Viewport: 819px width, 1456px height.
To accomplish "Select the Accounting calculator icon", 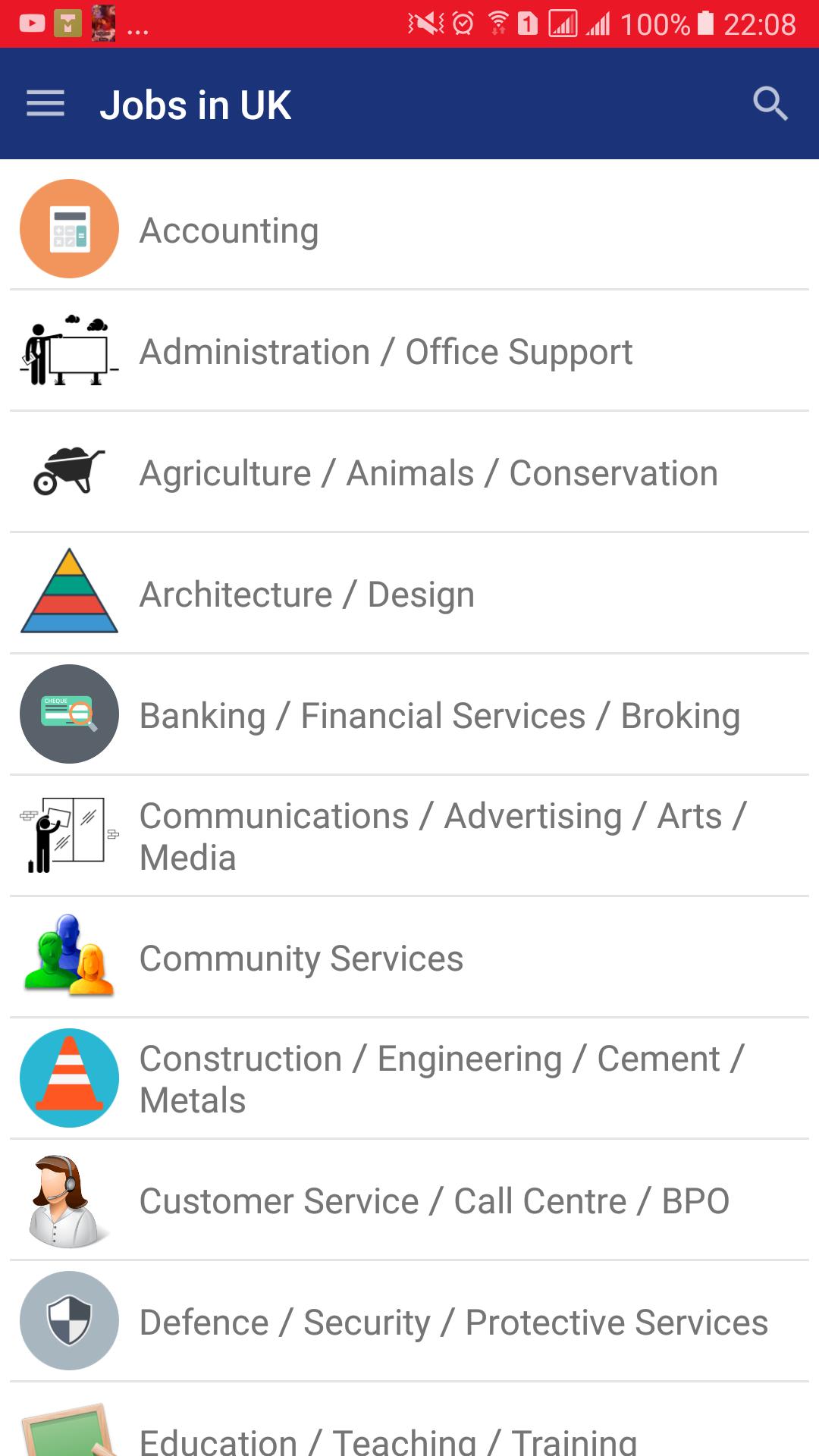I will [69, 228].
